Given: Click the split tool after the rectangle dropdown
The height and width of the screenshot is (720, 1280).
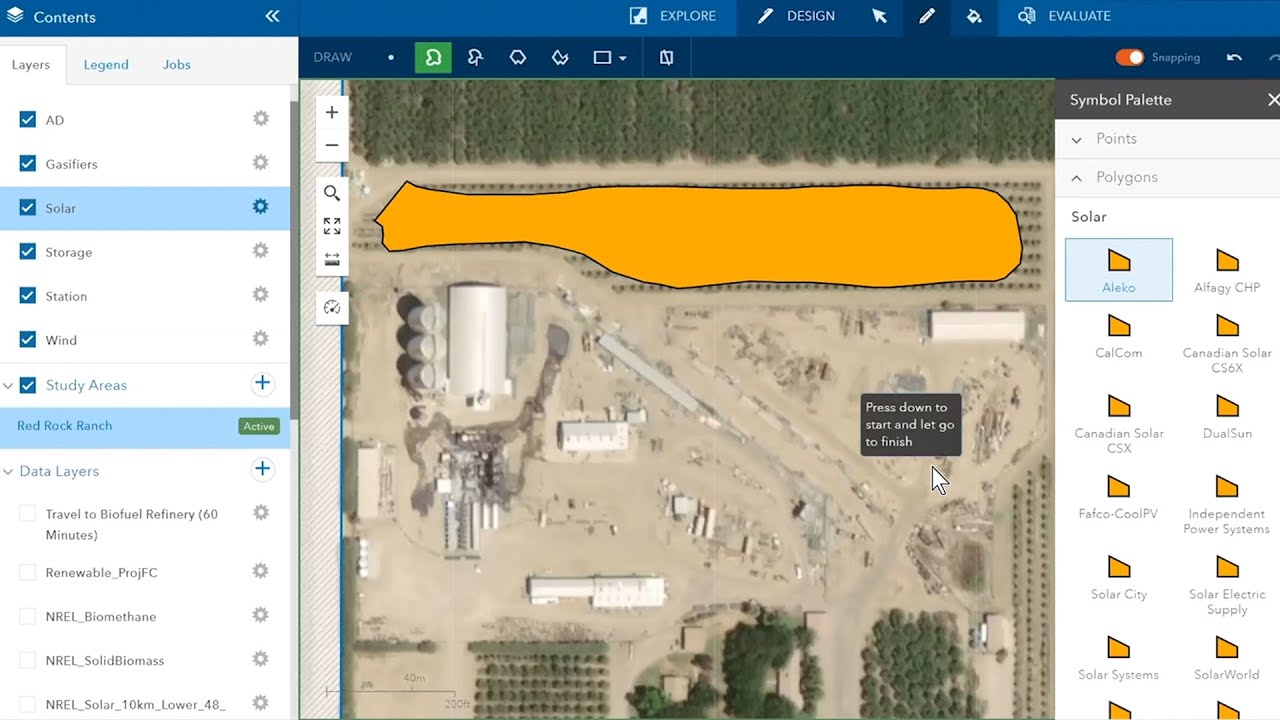Looking at the screenshot, I should click(x=666, y=58).
